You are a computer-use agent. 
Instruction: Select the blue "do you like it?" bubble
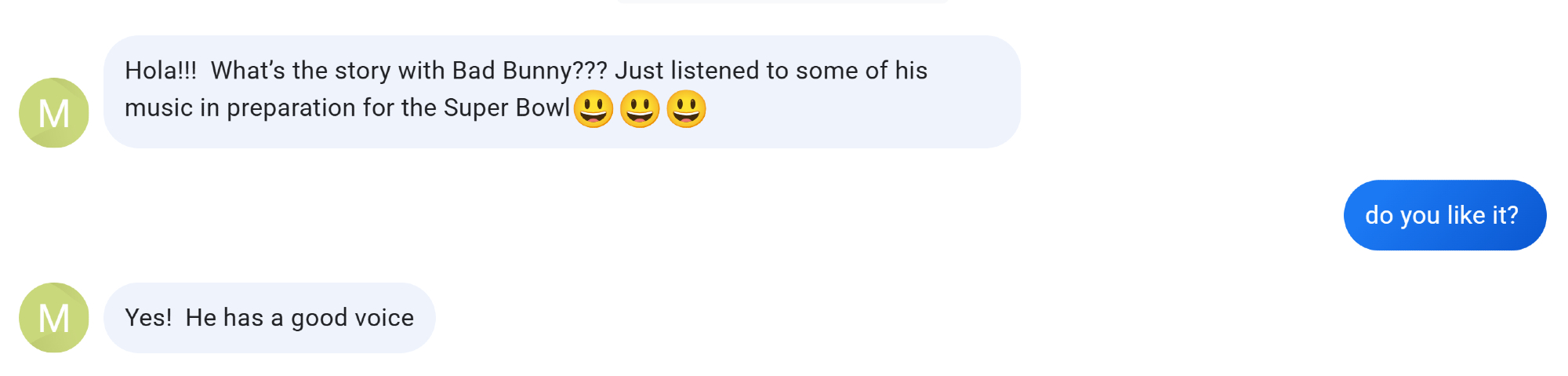click(1444, 215)
